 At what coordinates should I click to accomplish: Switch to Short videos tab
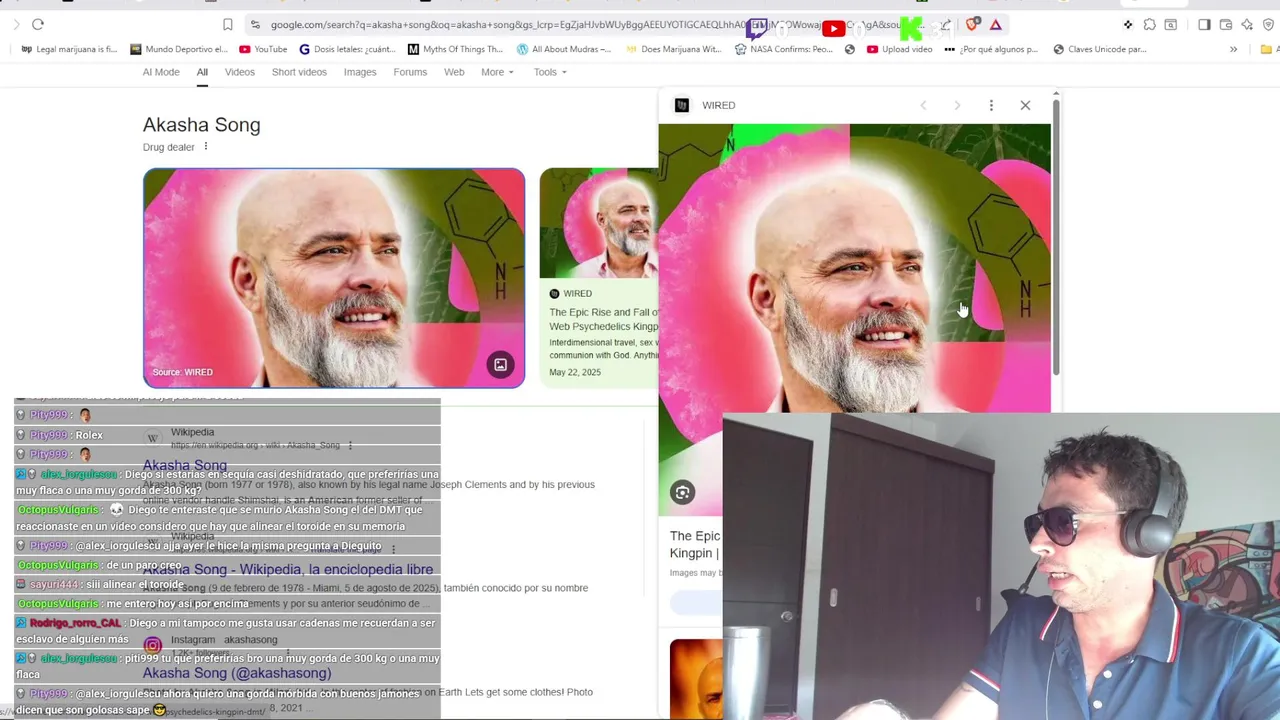(x=299, y=72)
